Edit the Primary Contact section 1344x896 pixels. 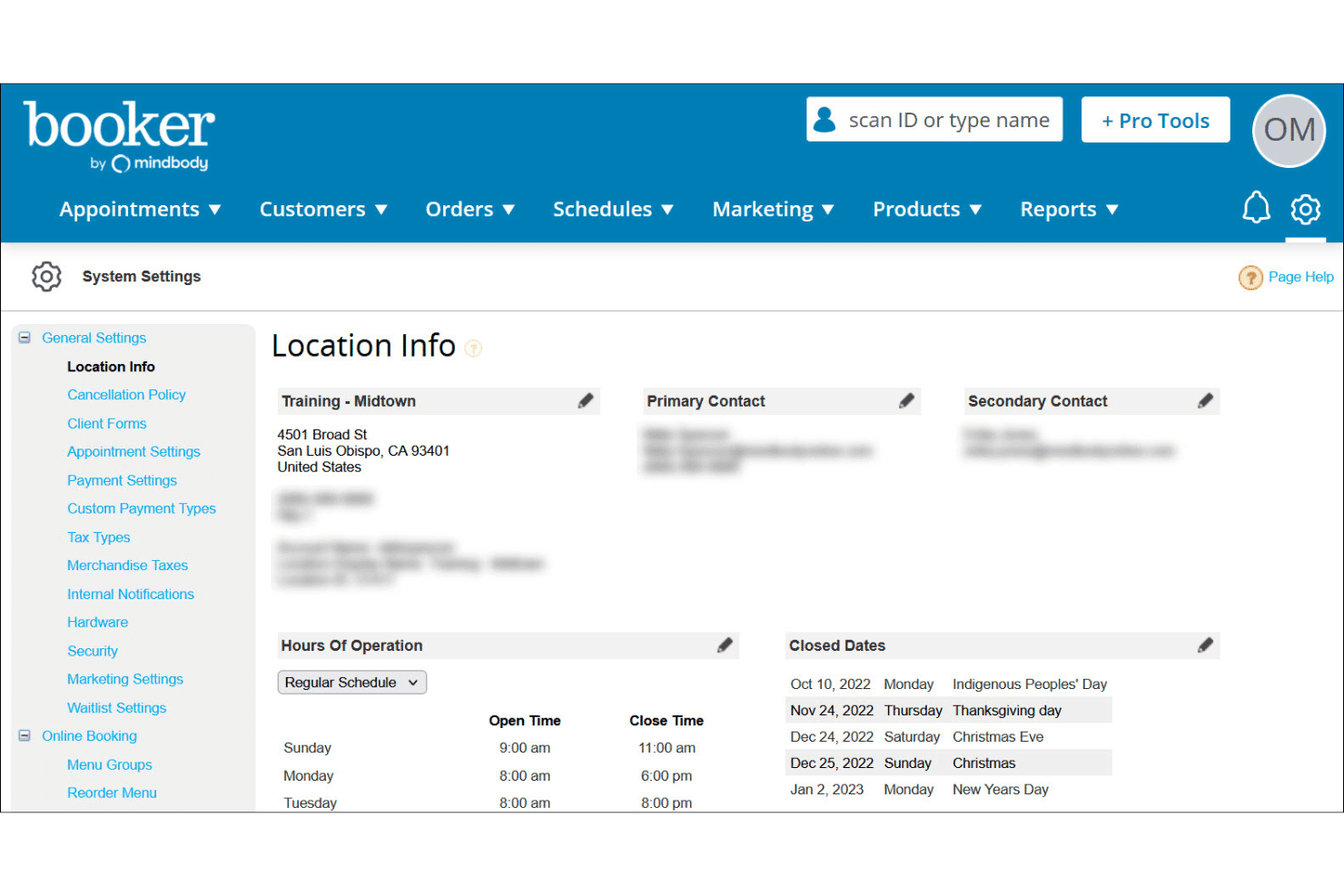906,400
